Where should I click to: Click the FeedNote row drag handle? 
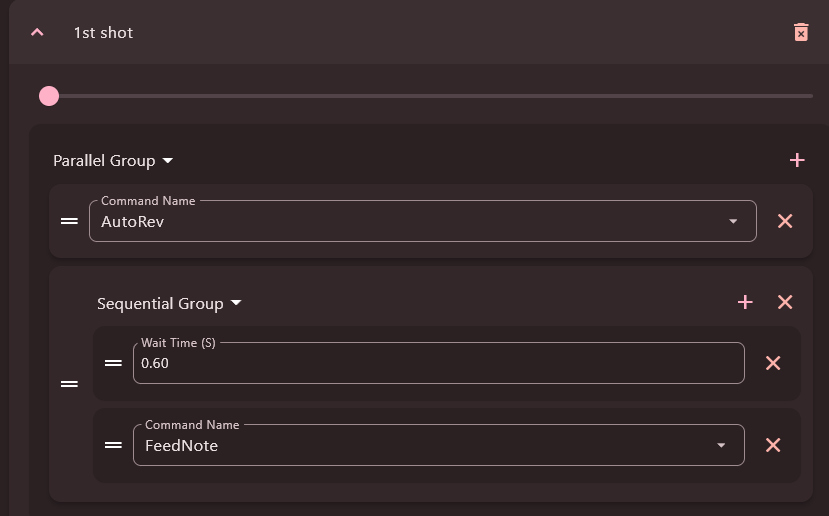pyautogui.click(x=113, y=445)
